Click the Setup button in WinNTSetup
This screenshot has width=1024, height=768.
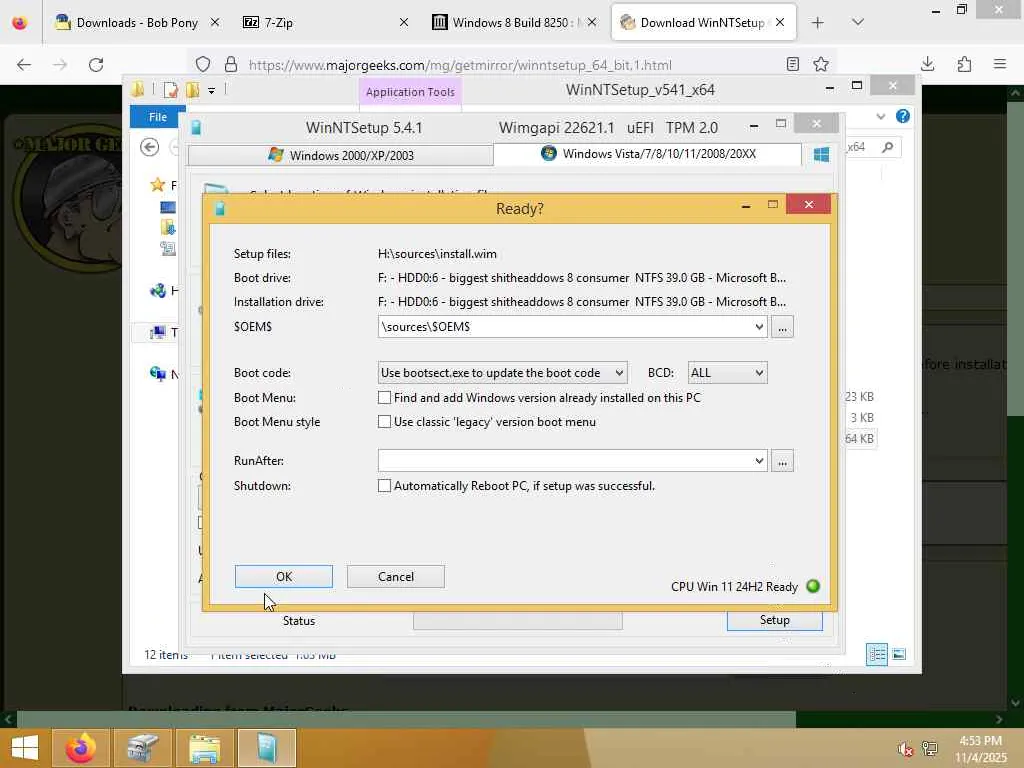click(775, 620)
